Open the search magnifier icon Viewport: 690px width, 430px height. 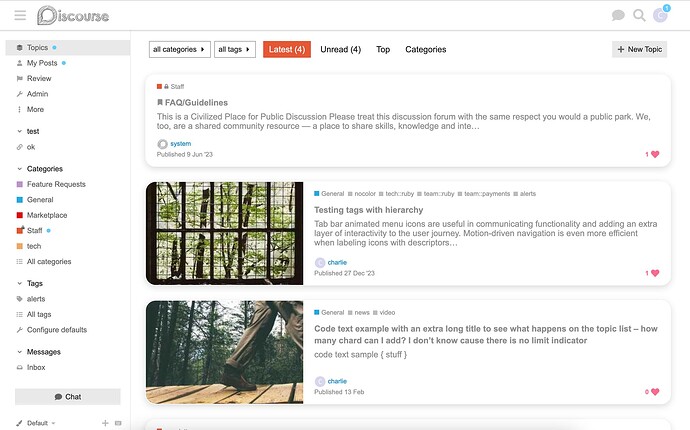639,15
